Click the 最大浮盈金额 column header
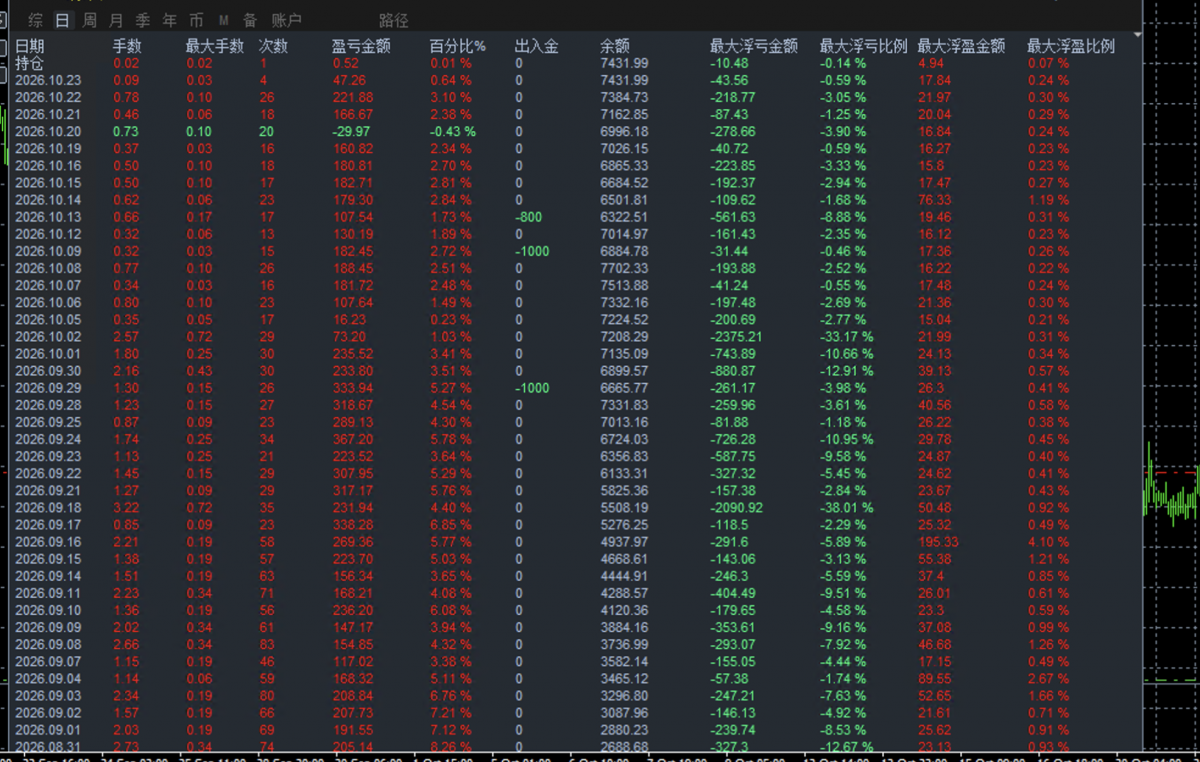Viewport: 1200px width, 762px height. tap(962, 46)
